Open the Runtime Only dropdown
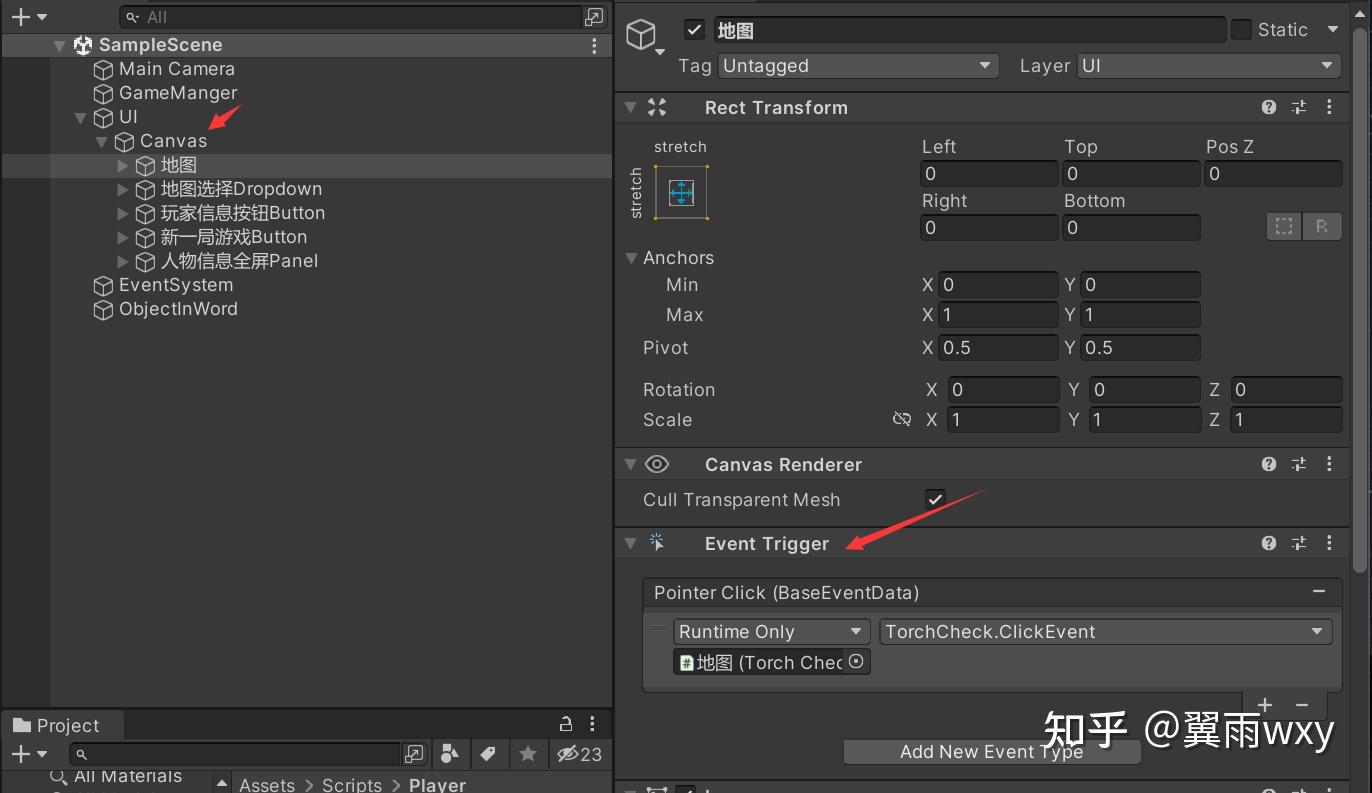 pyautogui.click(x=770, y=631)
